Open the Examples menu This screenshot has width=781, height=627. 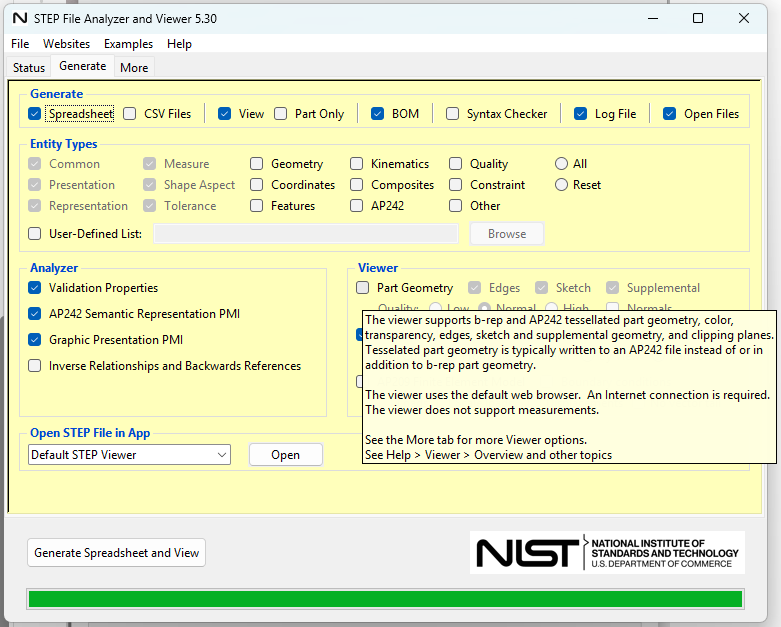(x=128, y=44)
